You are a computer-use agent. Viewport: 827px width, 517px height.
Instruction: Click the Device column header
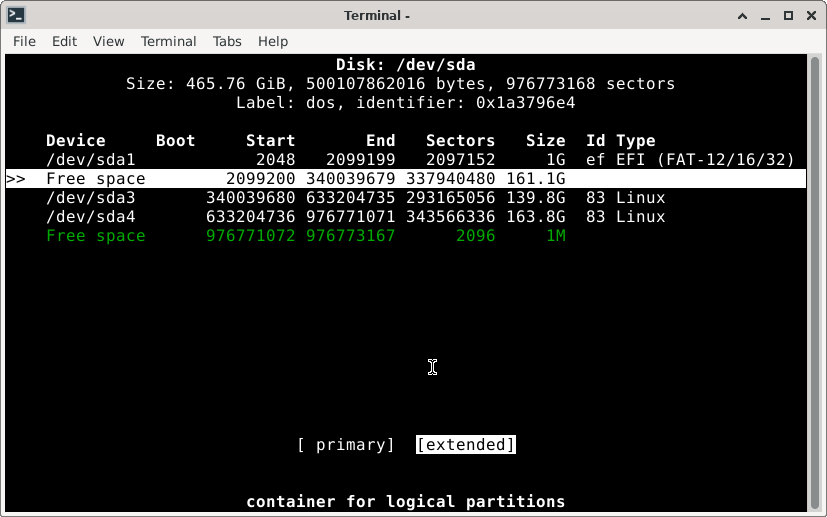[x=75, y=141]
